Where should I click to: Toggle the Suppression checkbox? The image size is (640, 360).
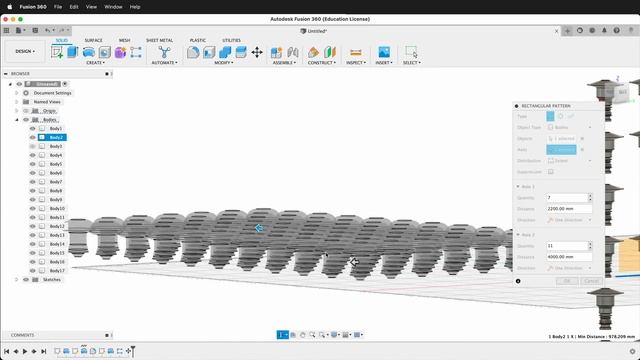coord(551,172)
